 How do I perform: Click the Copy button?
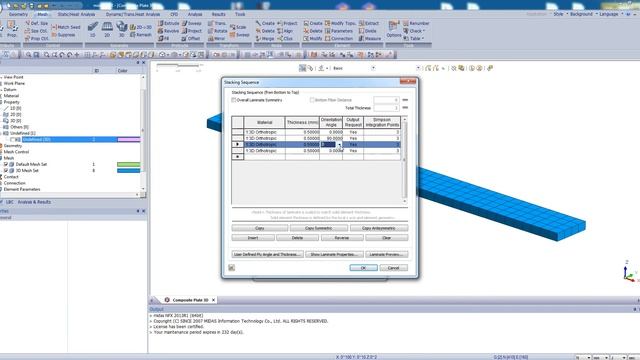(x=260, y=228)
